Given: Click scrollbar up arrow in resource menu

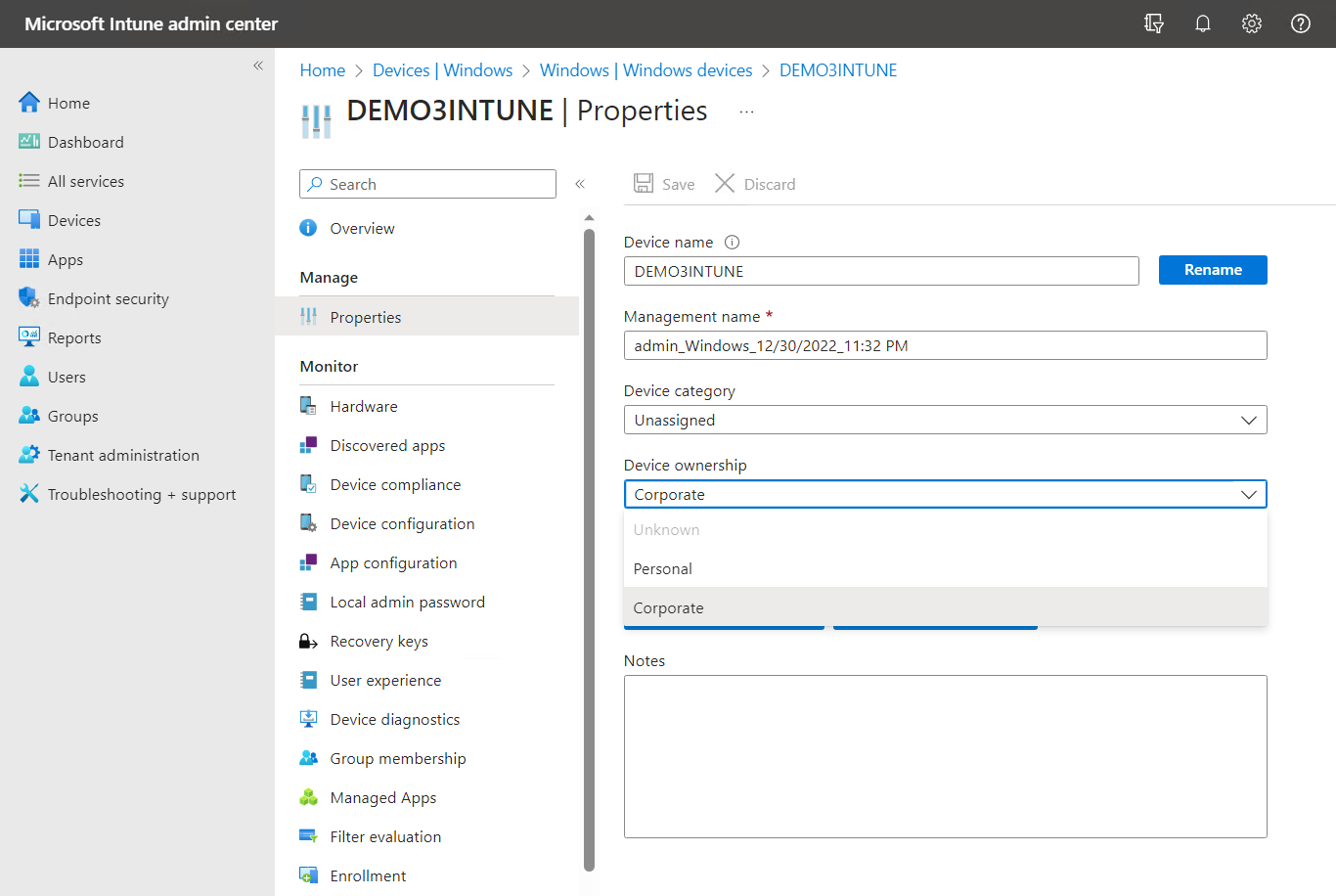Looking at the screenshot, I should [x=589, y=217].
